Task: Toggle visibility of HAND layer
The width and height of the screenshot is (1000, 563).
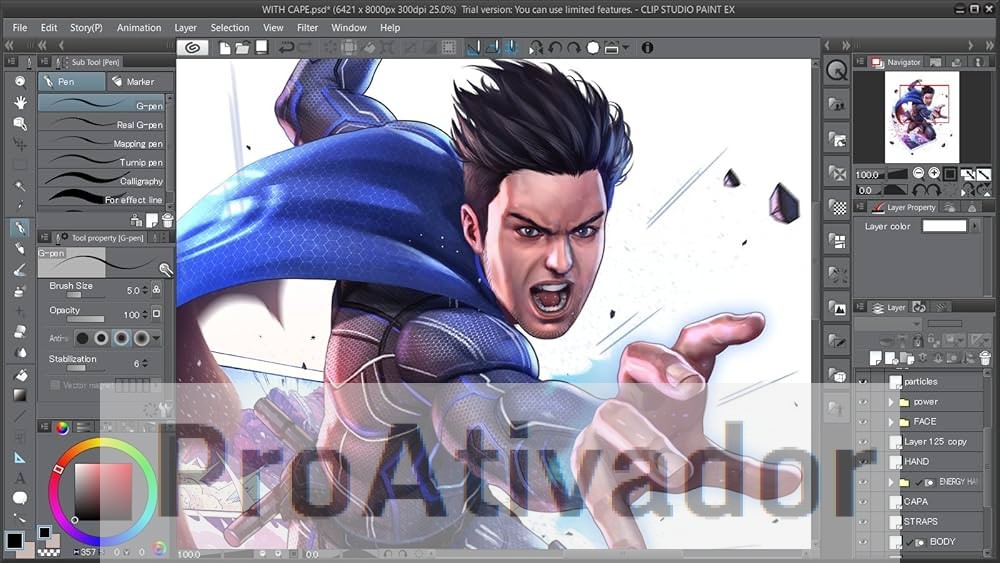Action: click(x=863, y=461)
